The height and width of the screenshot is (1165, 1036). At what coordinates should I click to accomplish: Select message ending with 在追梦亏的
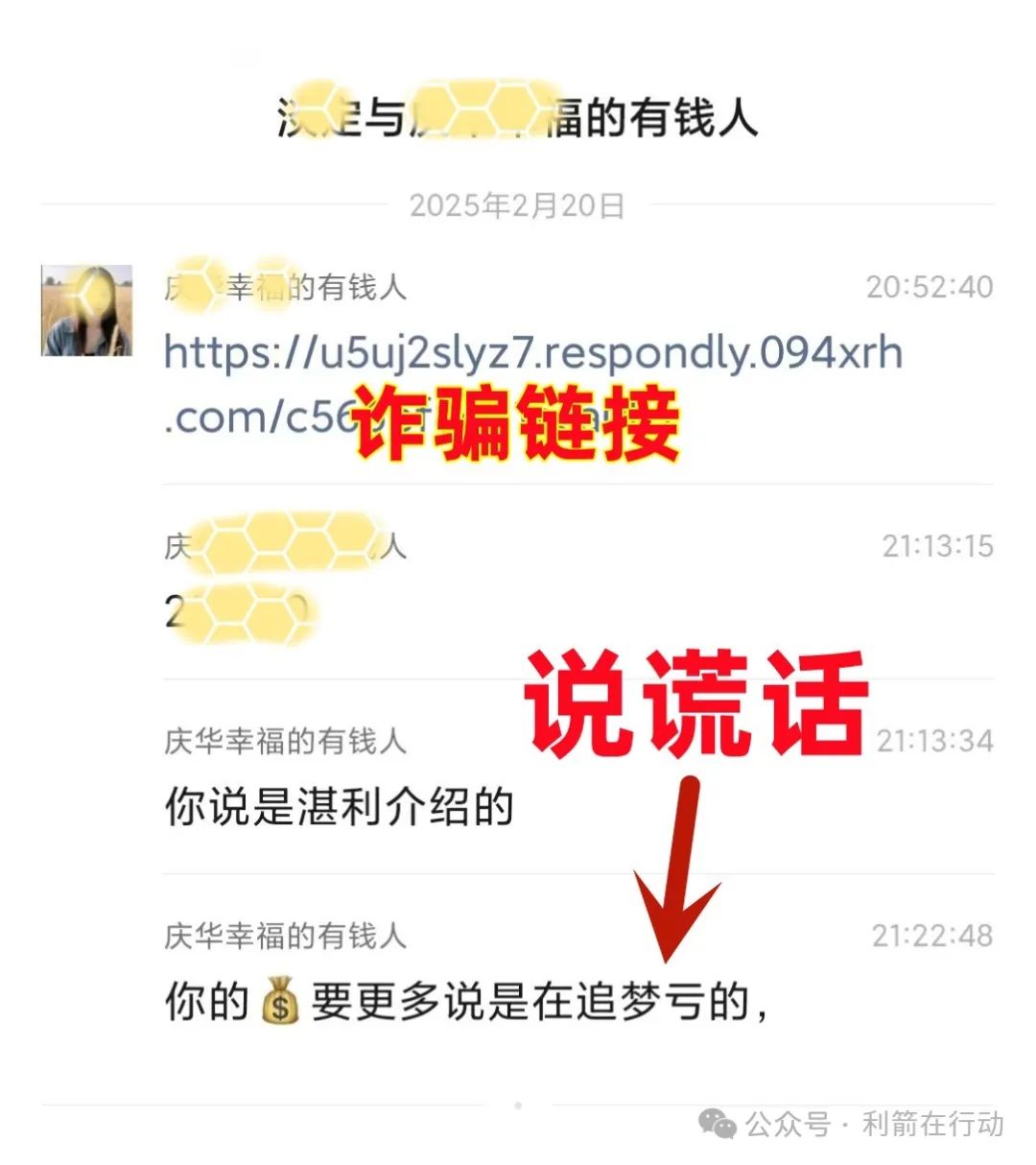coord(466,1002)
